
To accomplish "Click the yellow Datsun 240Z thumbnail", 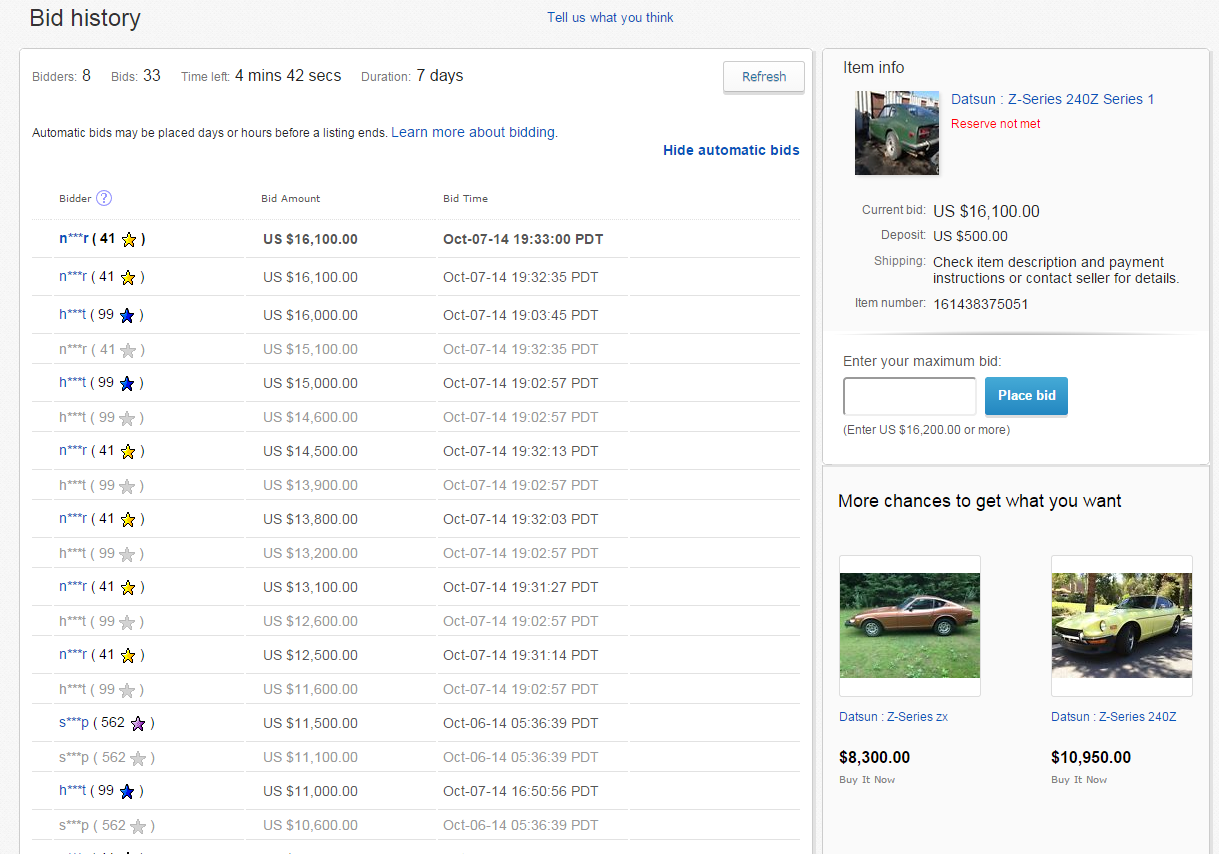I will tap(1122, 626).
